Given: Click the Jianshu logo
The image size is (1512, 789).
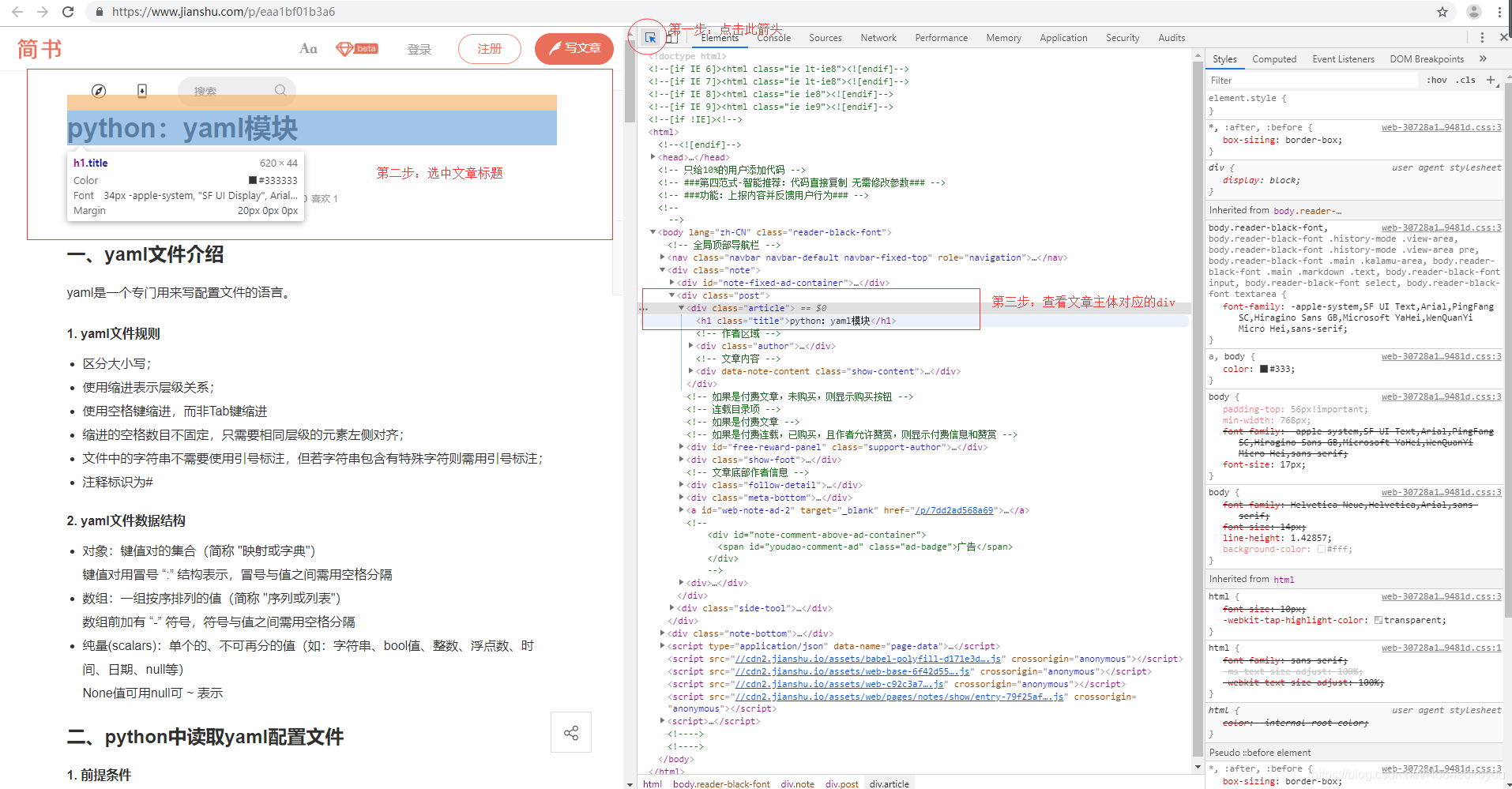Looking at the screenshot, I should pos(39,49).
